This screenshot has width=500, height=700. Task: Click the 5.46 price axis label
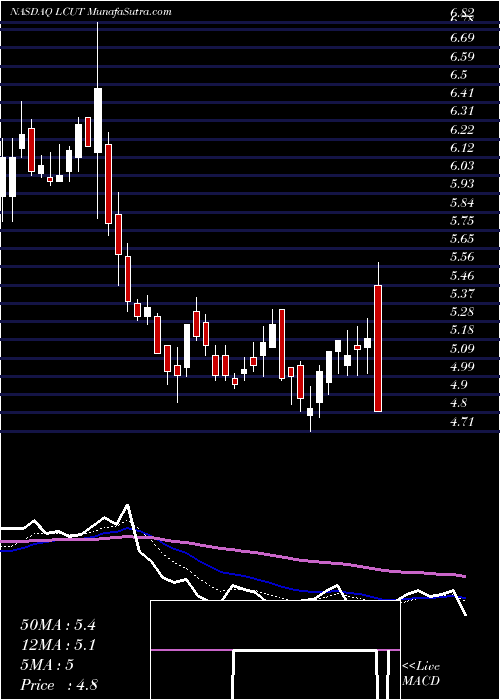pyautogui.click(x=462, y=275)
